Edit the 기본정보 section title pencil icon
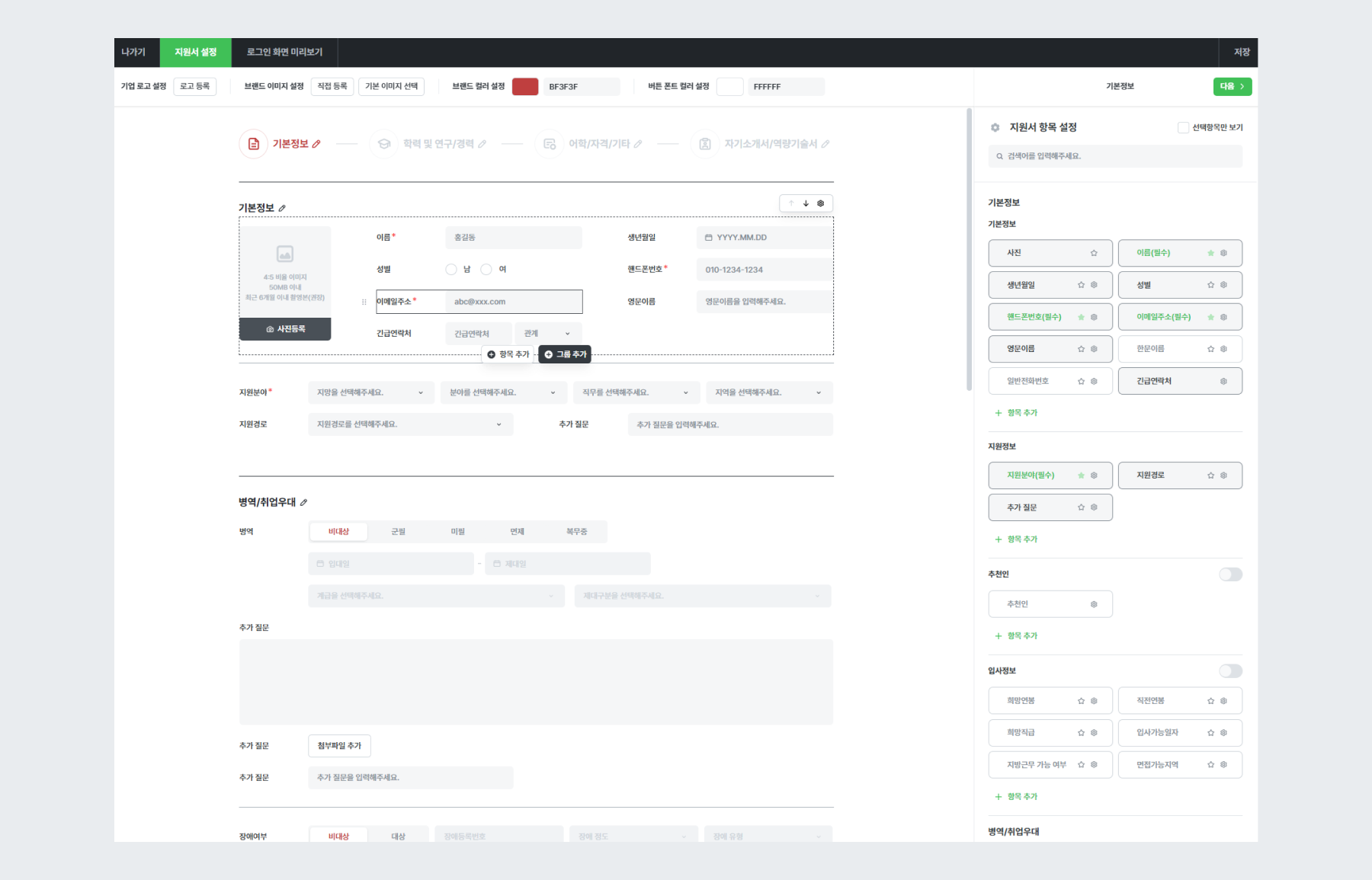 pos(282,208)
